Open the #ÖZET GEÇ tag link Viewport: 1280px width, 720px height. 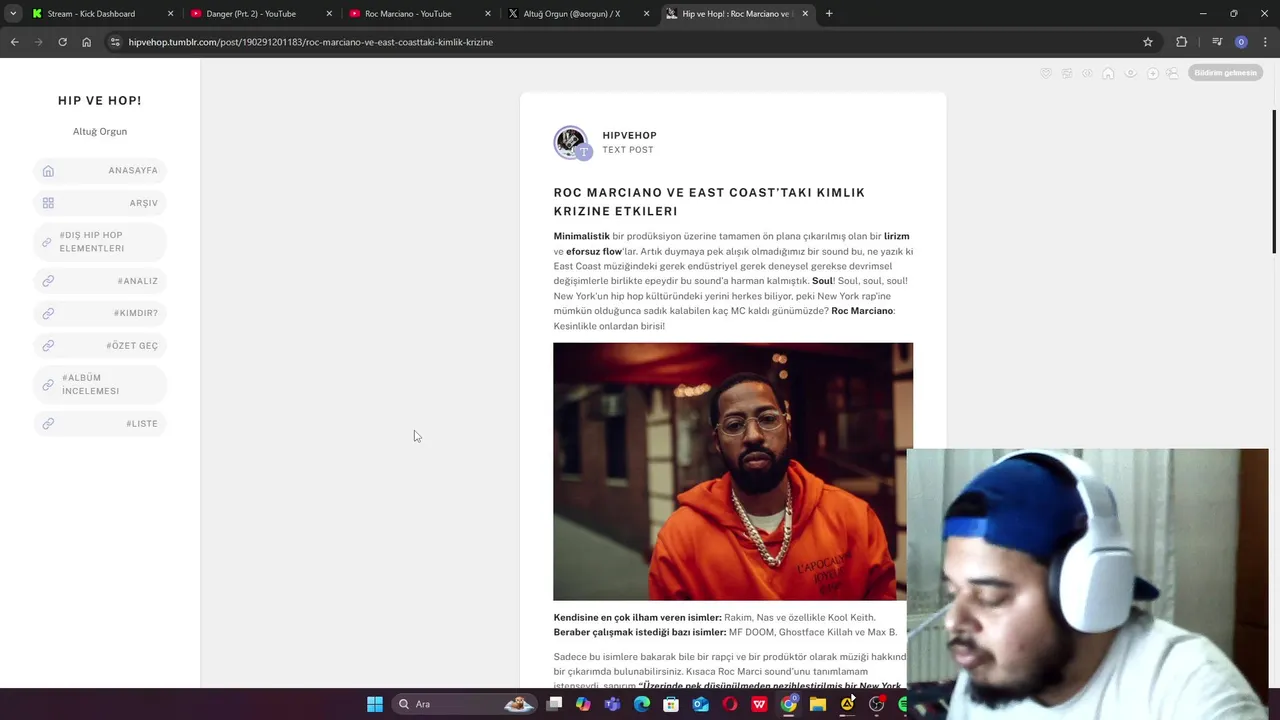(100, 345)
